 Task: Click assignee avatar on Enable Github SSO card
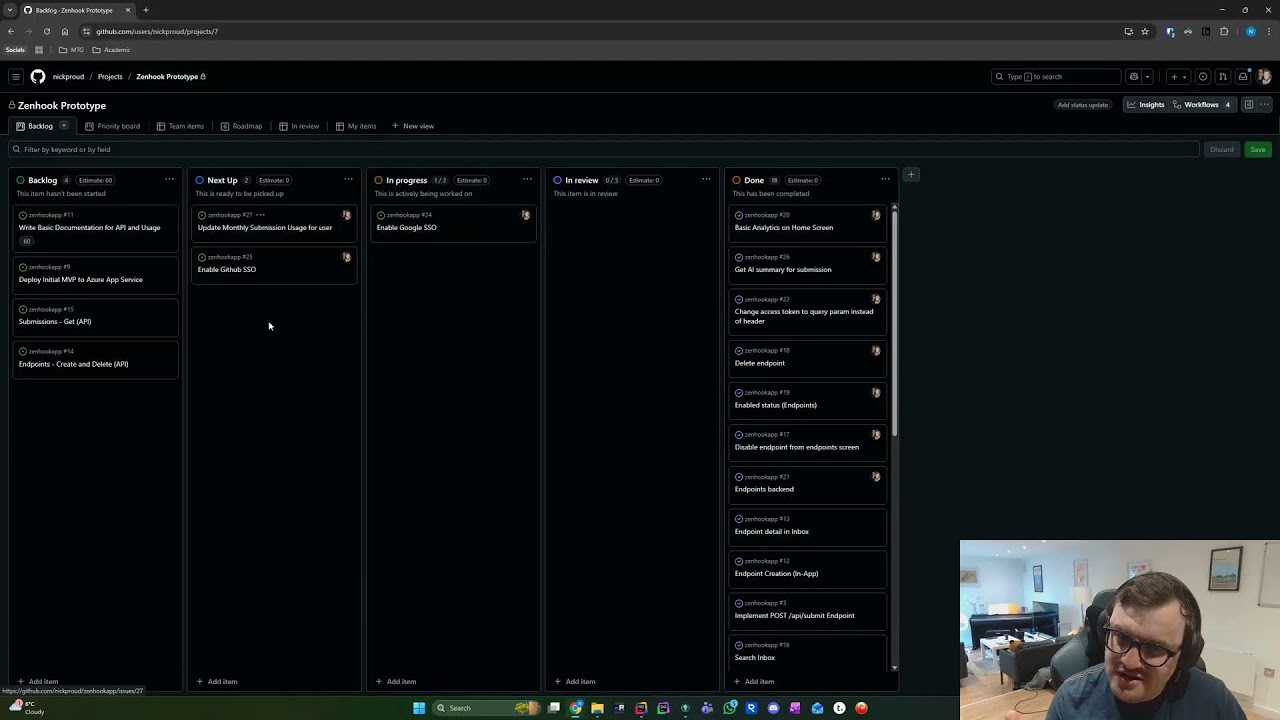point(347,257)
